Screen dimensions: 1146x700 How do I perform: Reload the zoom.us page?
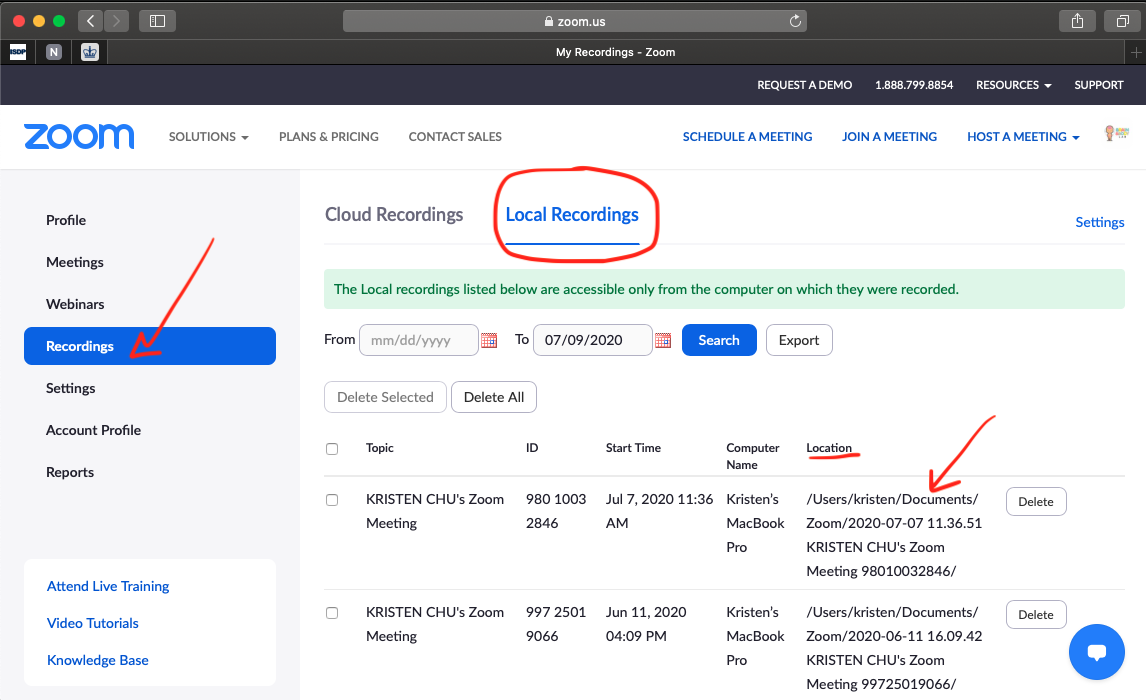pyautogui.click(x=795, y=21)
